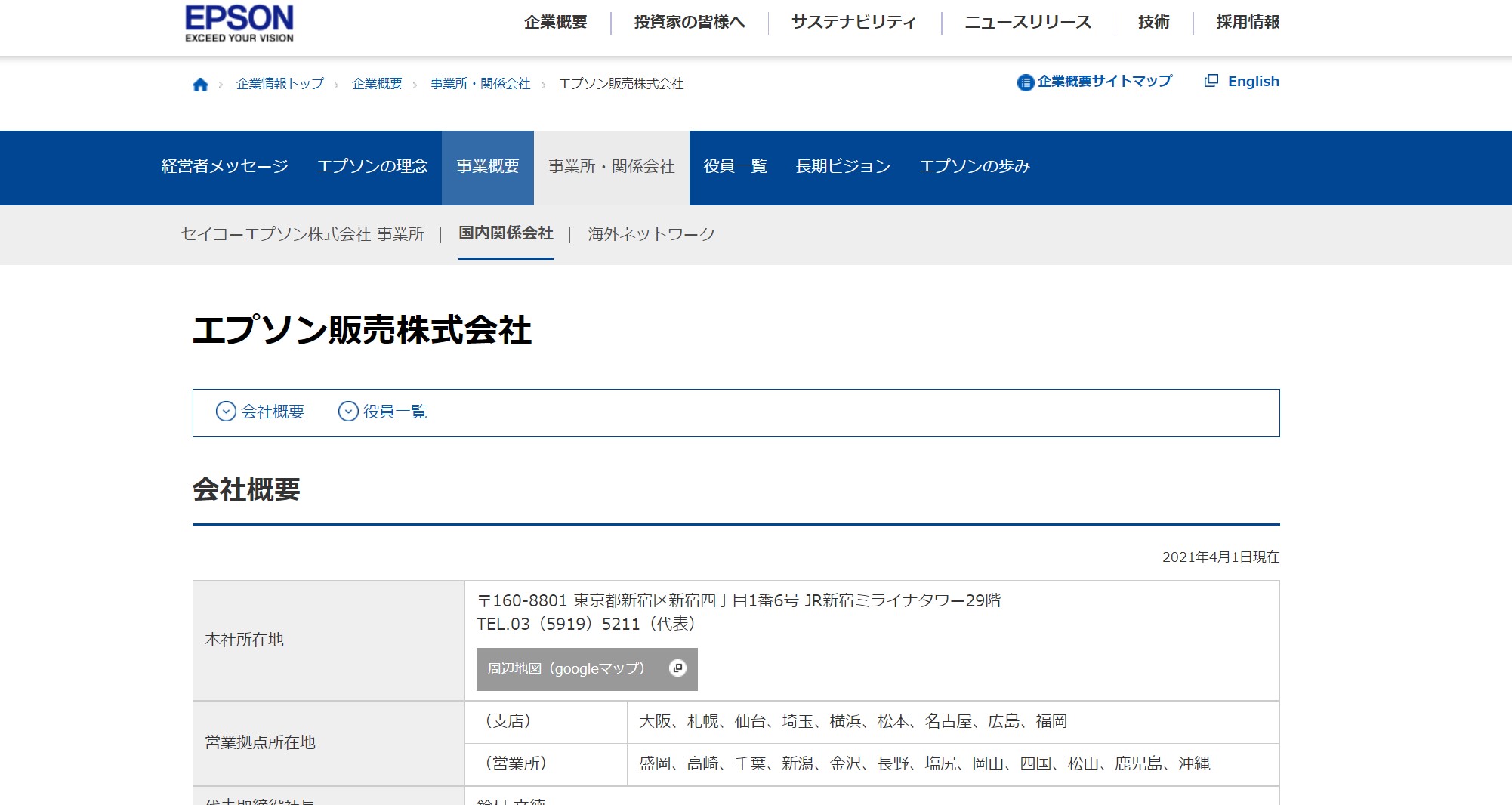This screenshot has width=1512, height=805.
Task: Open 経営者メッセージ in blue navigation bar
Action: [x=225, y=167]
